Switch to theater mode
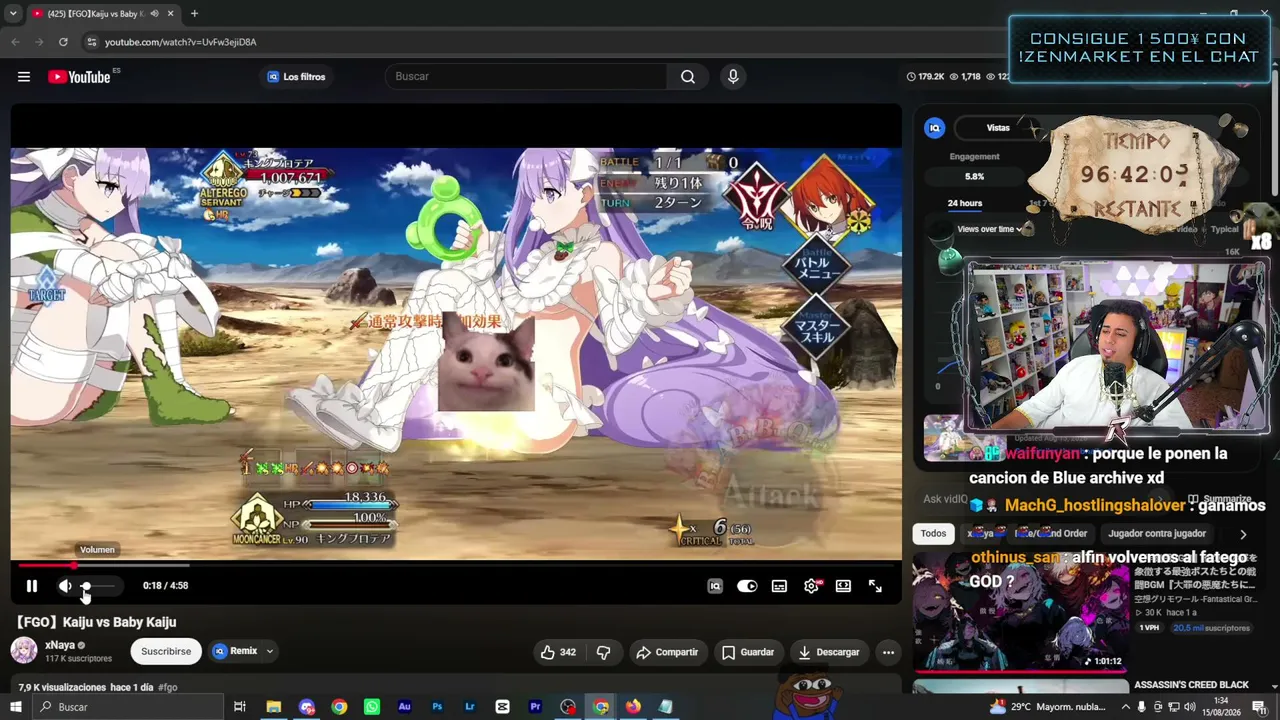 coord(843,586)
